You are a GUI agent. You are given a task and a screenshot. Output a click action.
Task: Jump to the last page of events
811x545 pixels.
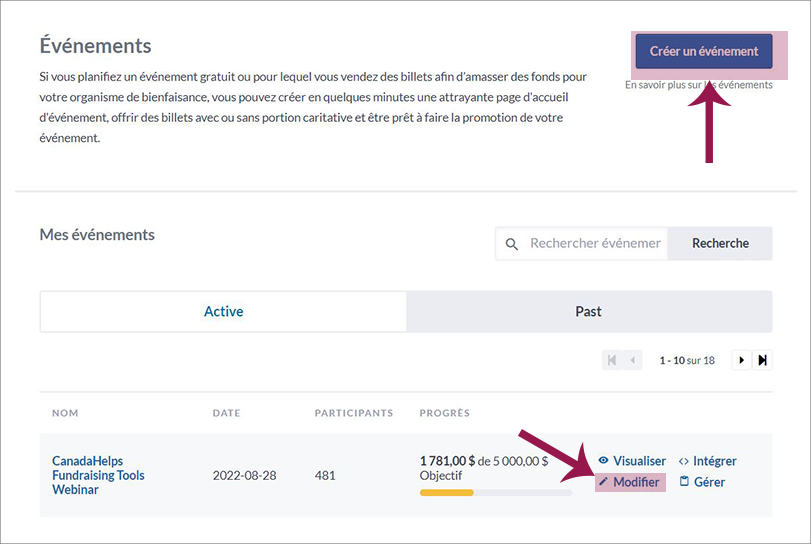[x=762, y=360]
